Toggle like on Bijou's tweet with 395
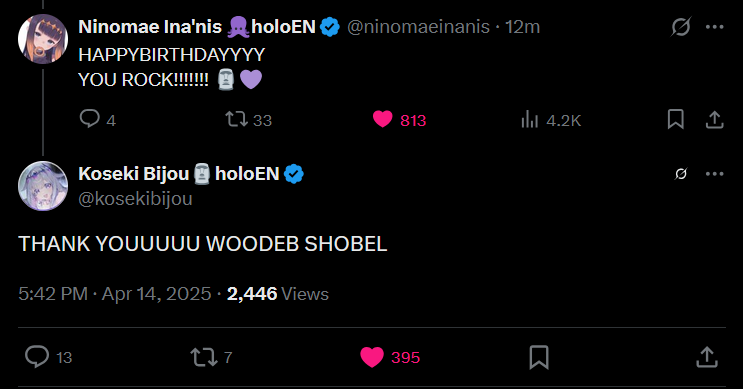The image size is (743, 389). coord(372,357)
